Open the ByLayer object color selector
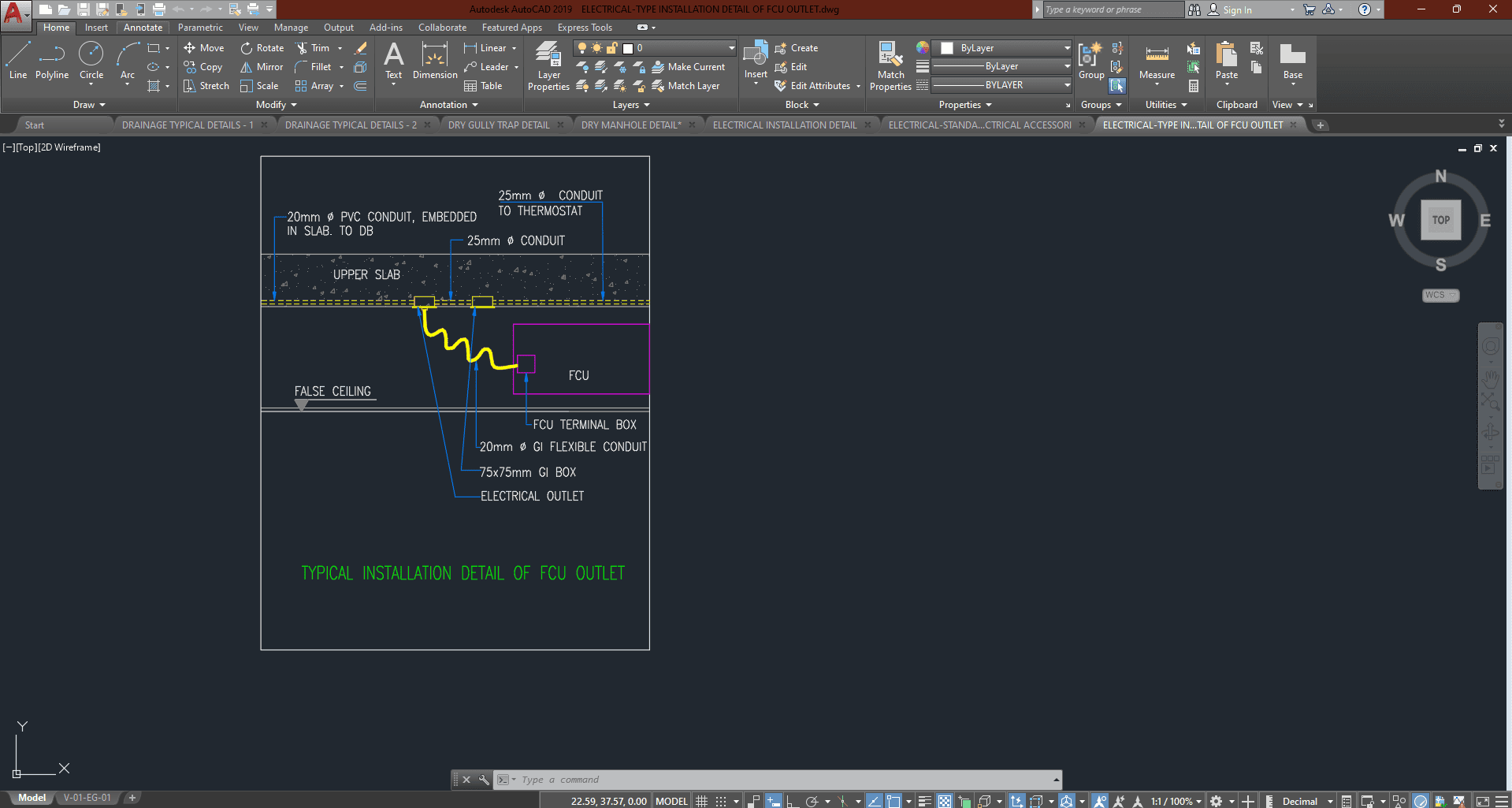This screenshot has height=808, width=1512. click(x=1002, y=48)
